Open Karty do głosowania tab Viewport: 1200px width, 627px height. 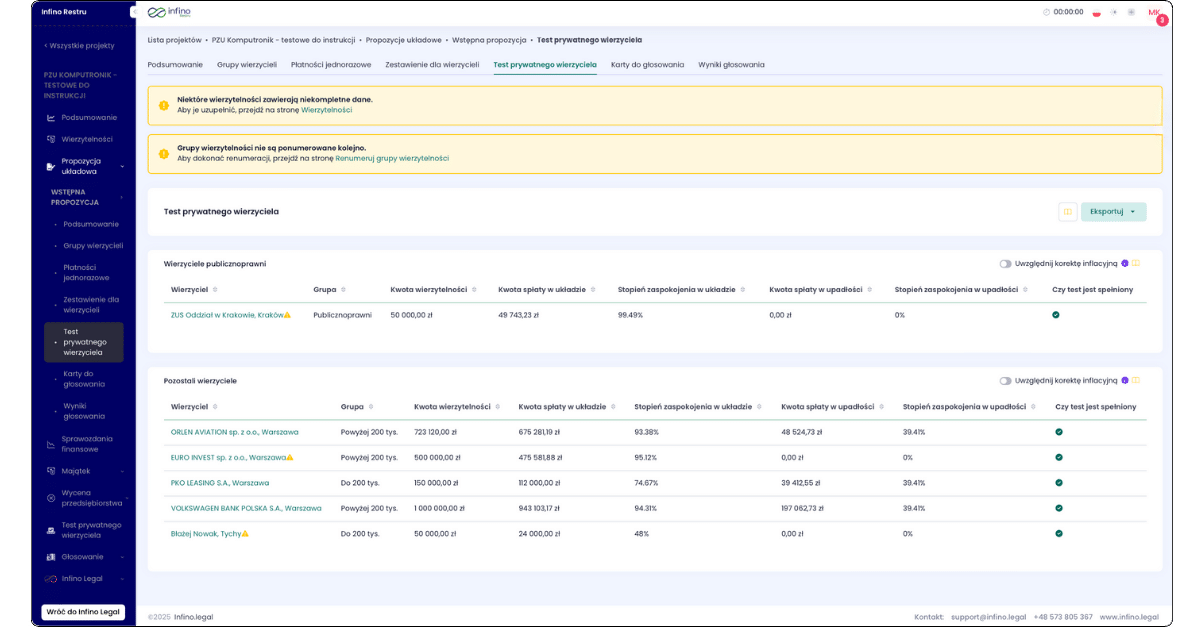click(x=648, y=65)
